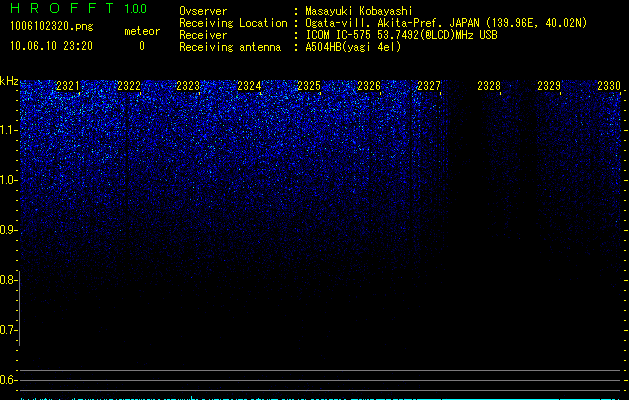The height and width of the screenshot is (400, 629).
Task: Click the 2326 time marker
Action: coord(369,86)
